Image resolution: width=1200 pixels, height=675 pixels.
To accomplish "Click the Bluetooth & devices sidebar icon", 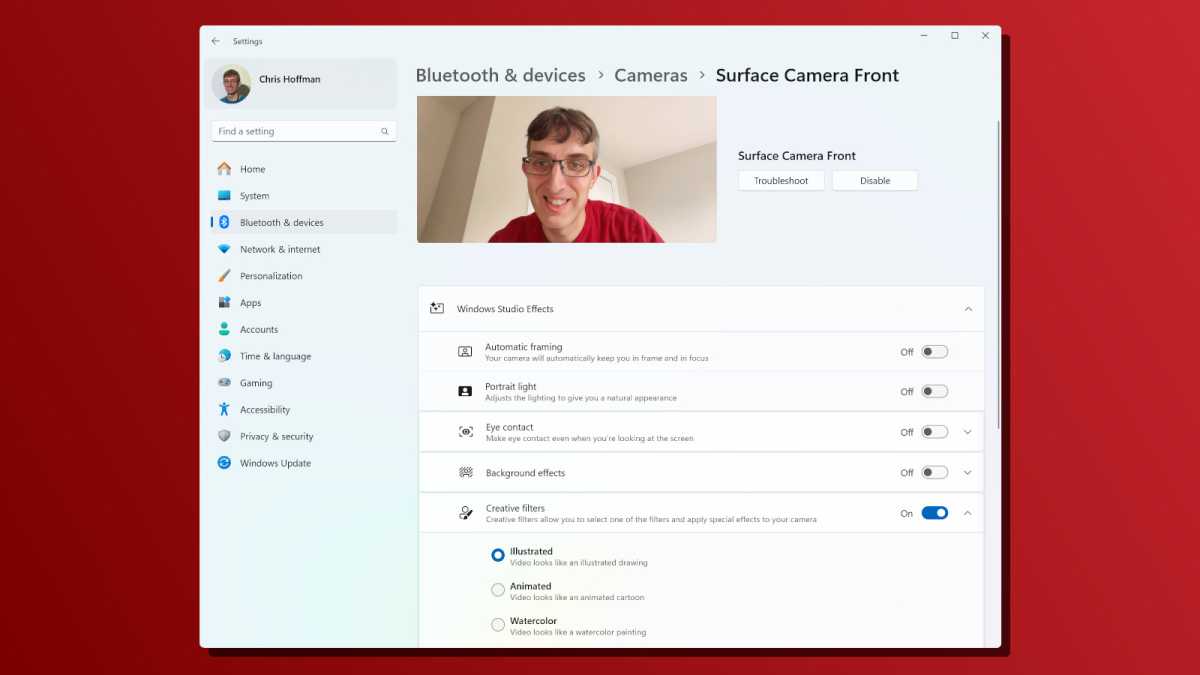I will pos(223,222).
